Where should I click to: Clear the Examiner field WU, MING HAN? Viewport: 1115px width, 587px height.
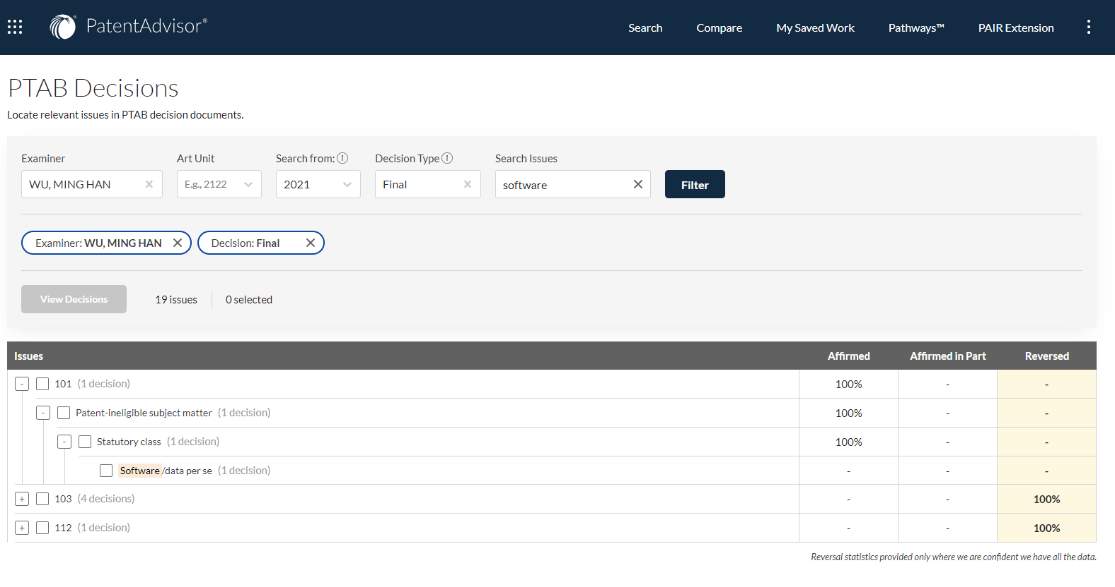coord(149,184)
